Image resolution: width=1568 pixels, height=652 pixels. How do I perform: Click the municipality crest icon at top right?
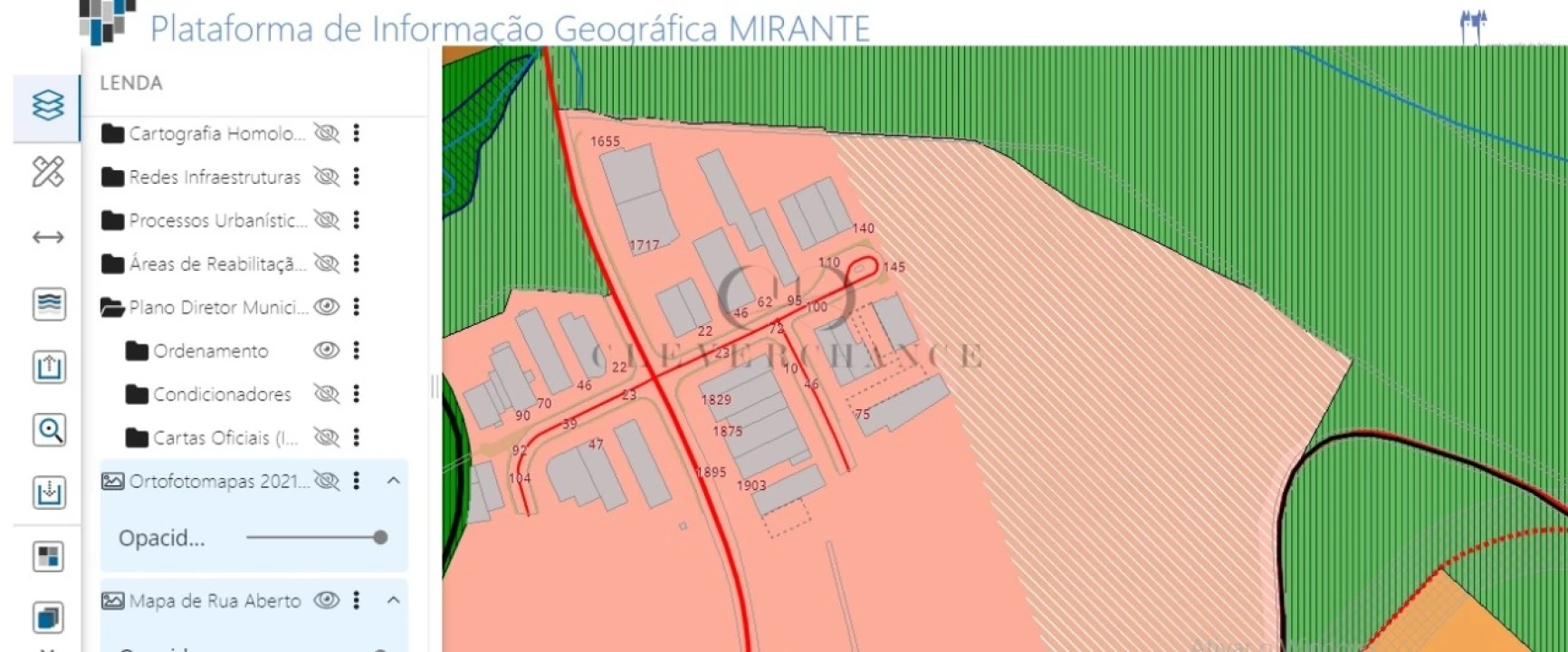(x=1473, y=26)
